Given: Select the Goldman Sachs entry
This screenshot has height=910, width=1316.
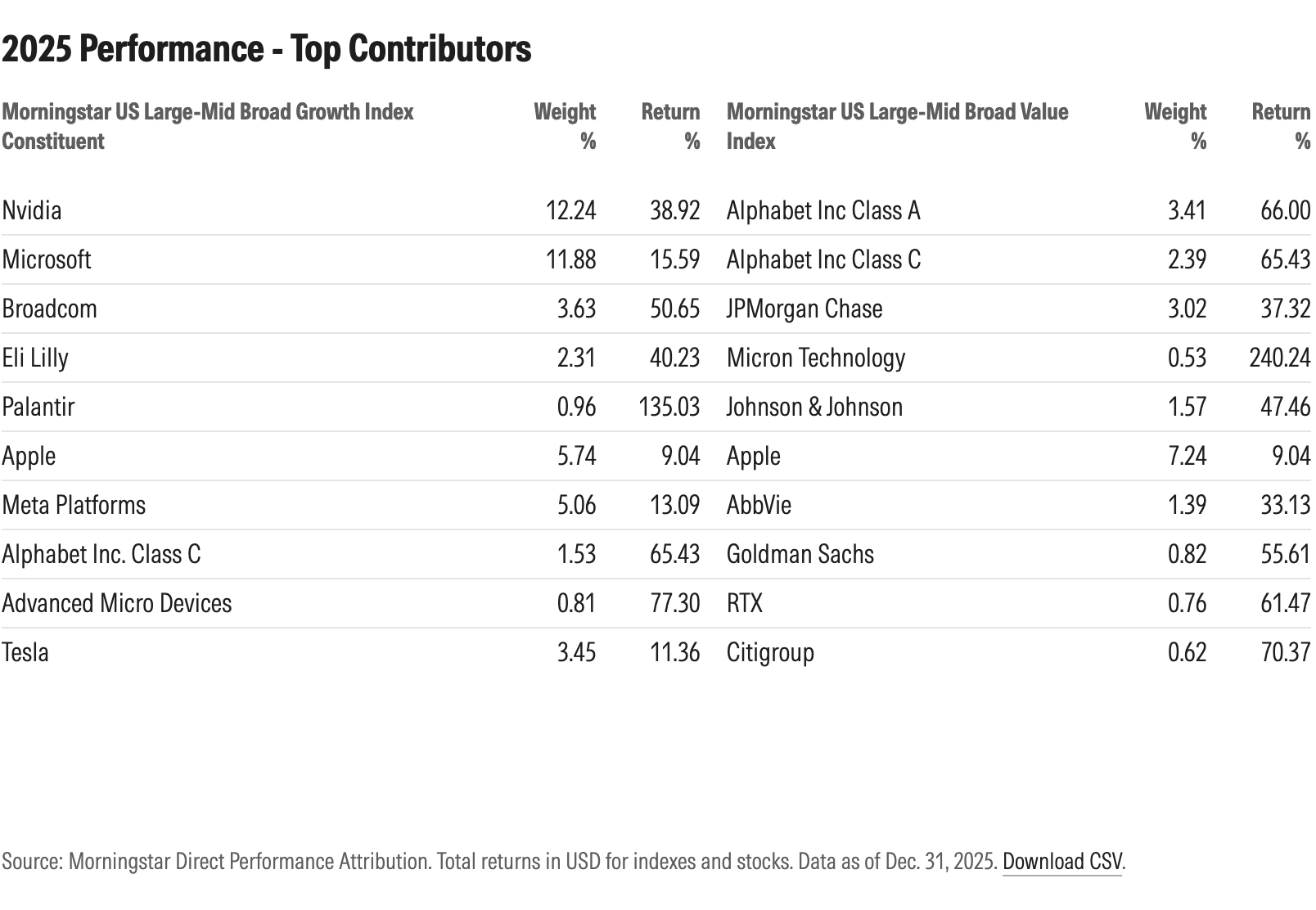Looking at the screenshot, I should 800,554.
